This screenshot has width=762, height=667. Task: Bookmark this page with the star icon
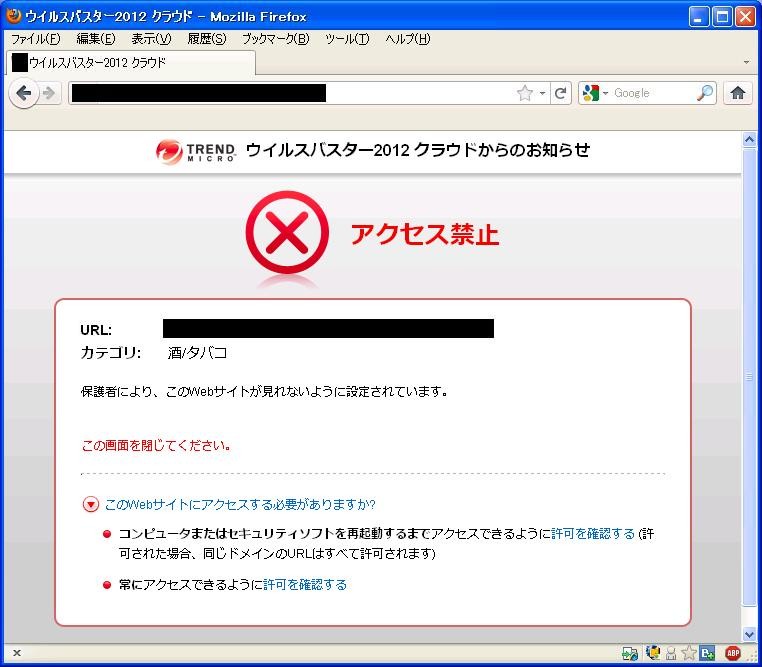[525, 93]
